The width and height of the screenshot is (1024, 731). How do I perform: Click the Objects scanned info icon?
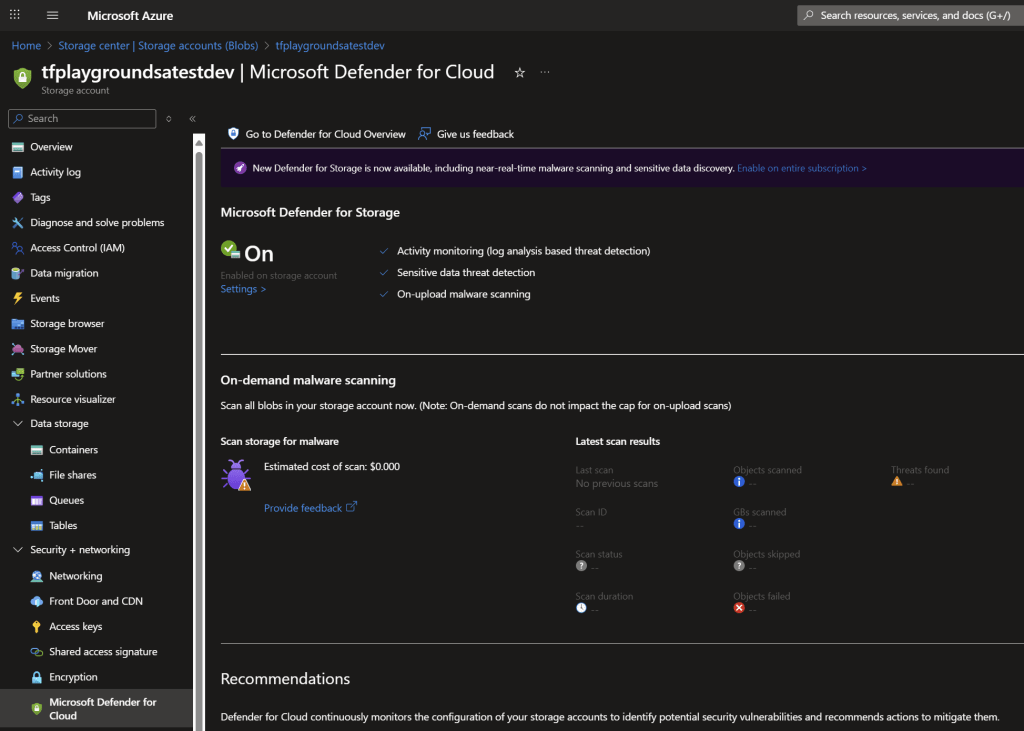739,482
